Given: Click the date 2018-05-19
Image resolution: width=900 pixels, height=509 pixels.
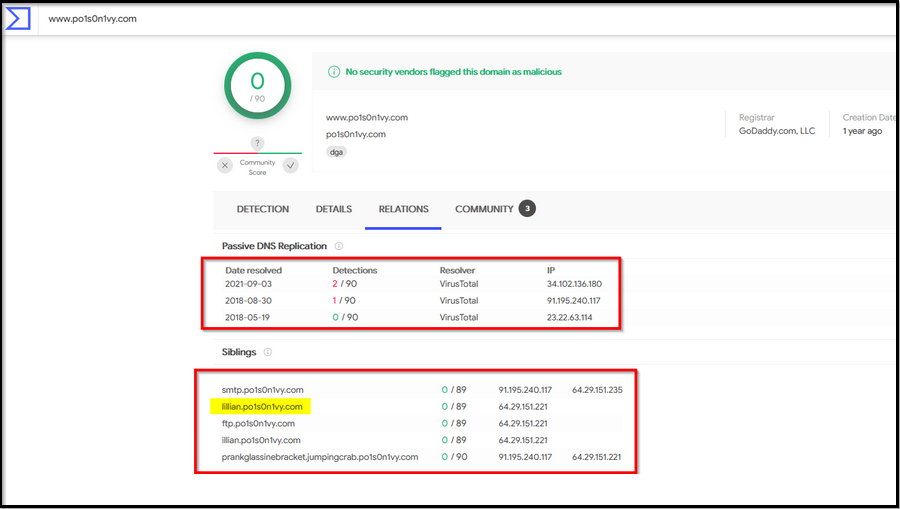Looking at the screenshot, I should [247, 317].
